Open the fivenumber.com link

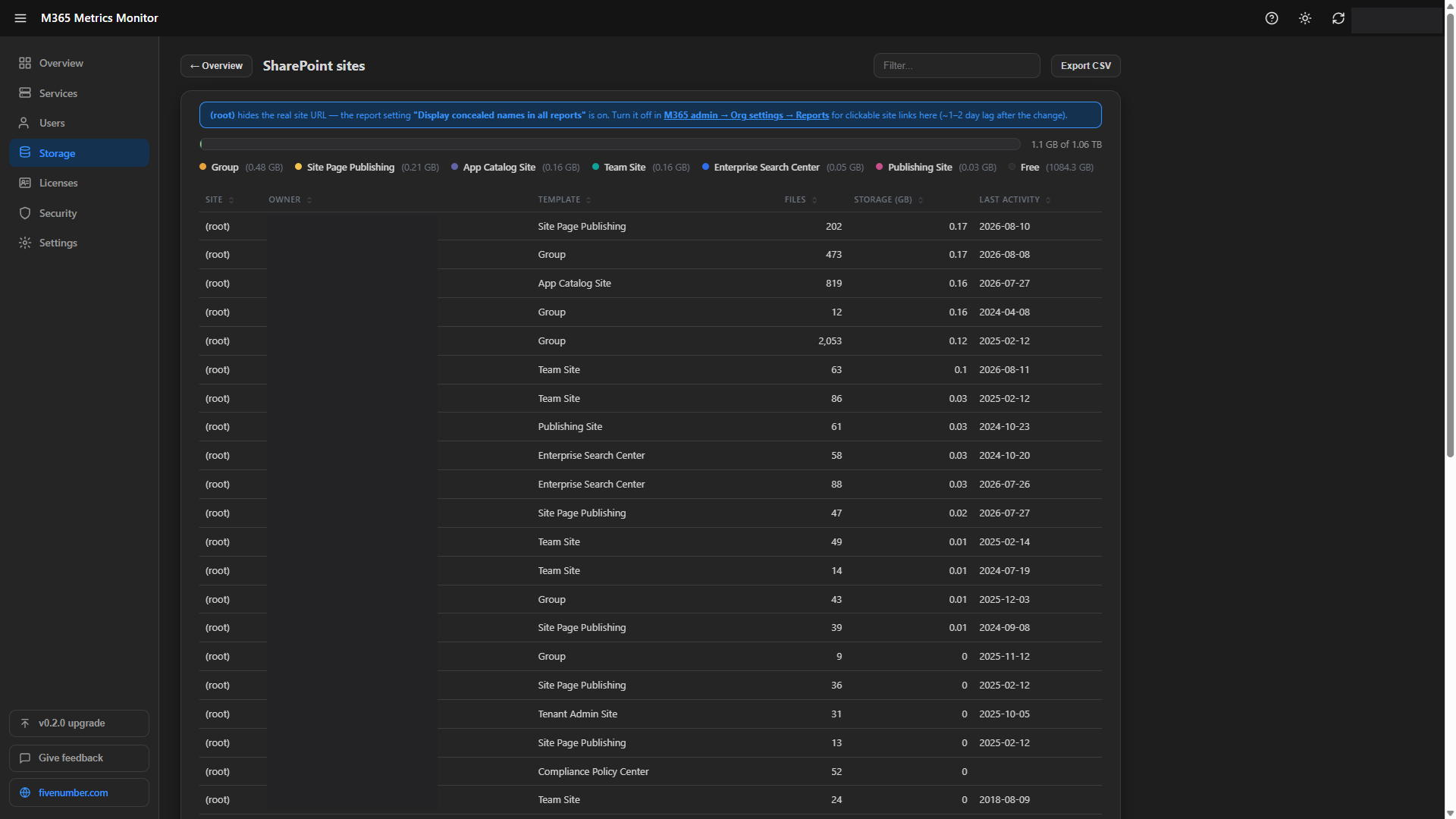coord(79,792)
